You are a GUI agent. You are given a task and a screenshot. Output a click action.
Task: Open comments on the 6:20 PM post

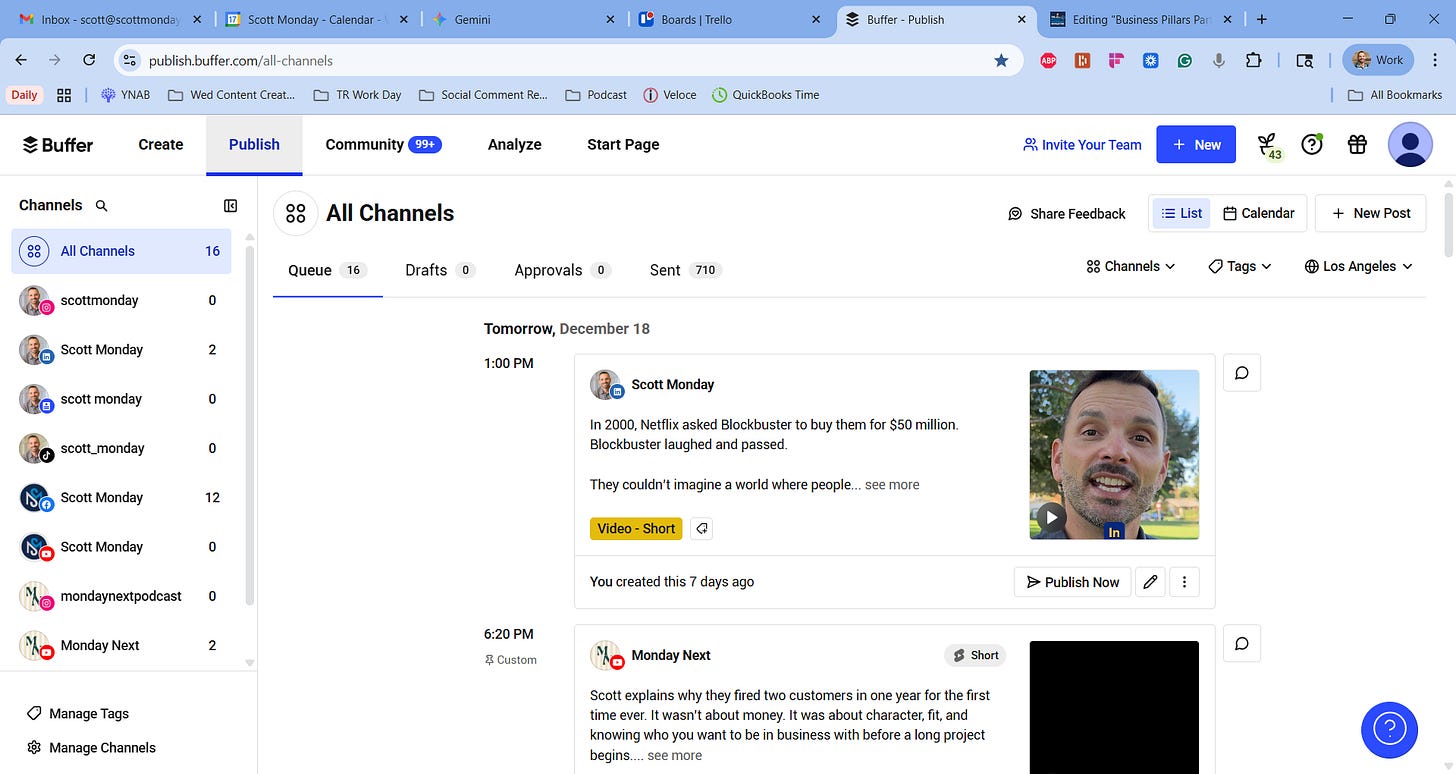click(1242, 644)
